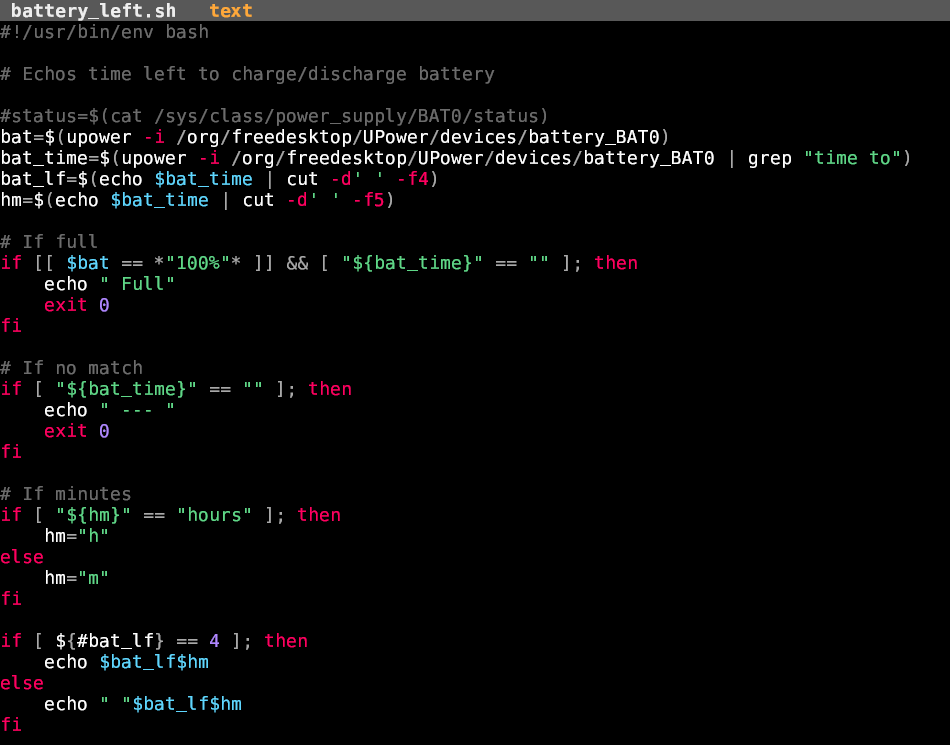Screen dimensions: 950x745
Task: Click the echo " --- " line
Action: click(x=110, y=410)
